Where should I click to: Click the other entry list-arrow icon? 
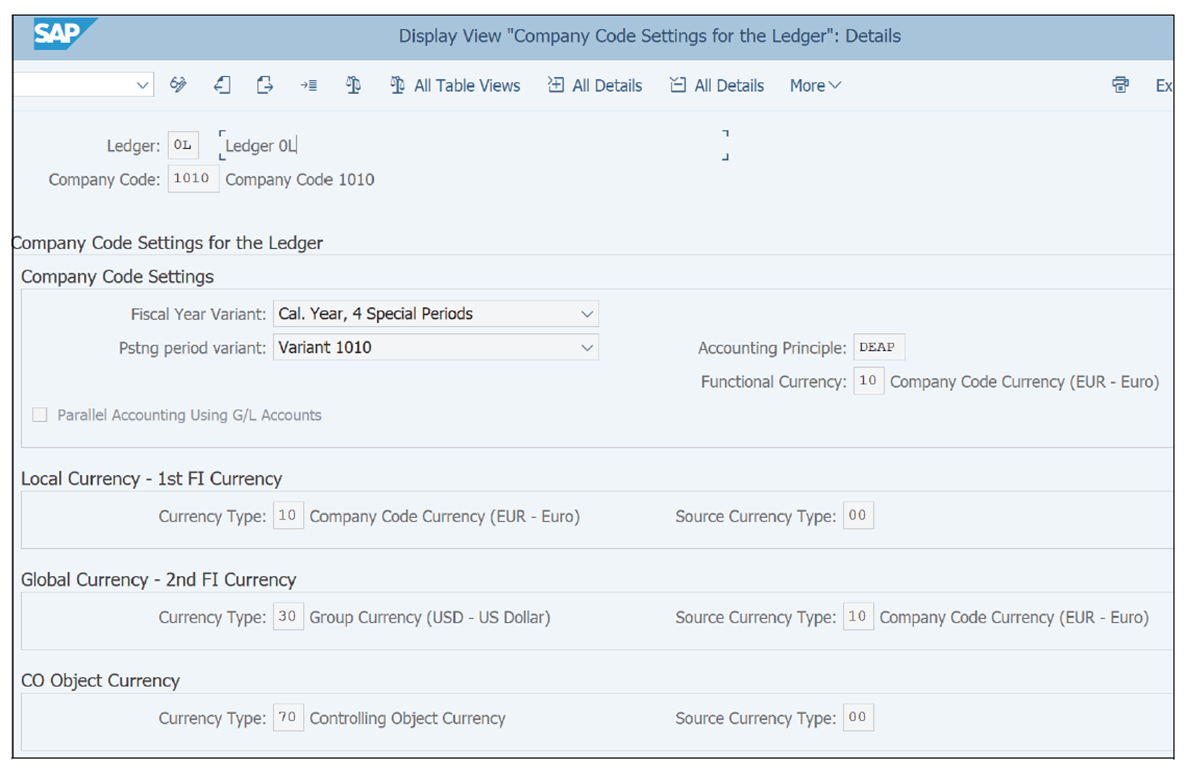click(x=309, y=85)
